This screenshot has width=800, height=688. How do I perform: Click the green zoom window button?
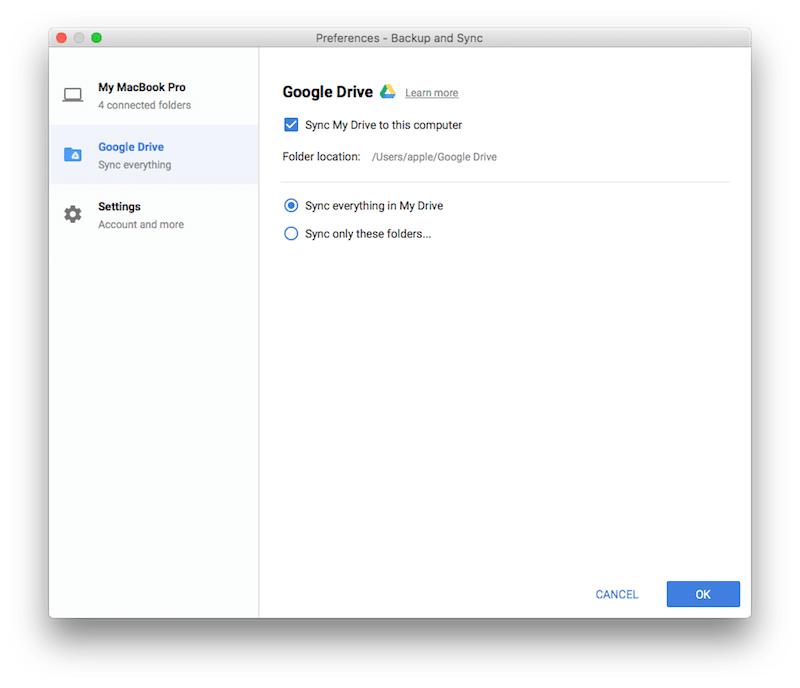[97, 38]
